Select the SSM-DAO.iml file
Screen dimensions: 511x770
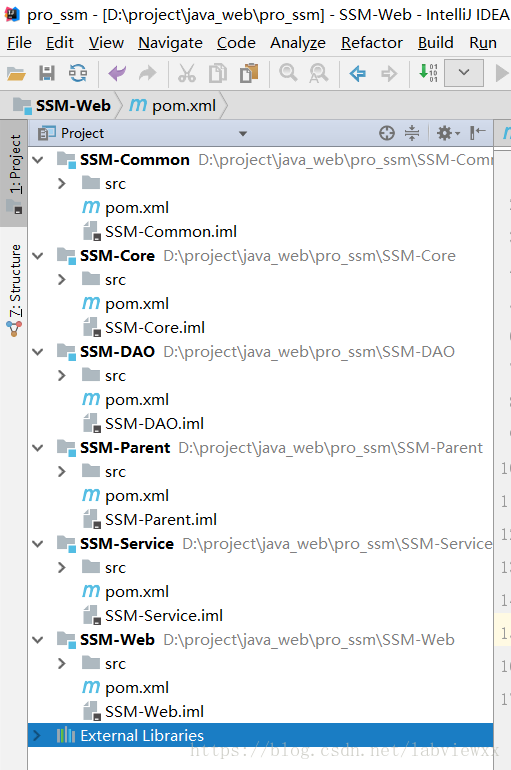pyautogui.click(x=143, y=424)
